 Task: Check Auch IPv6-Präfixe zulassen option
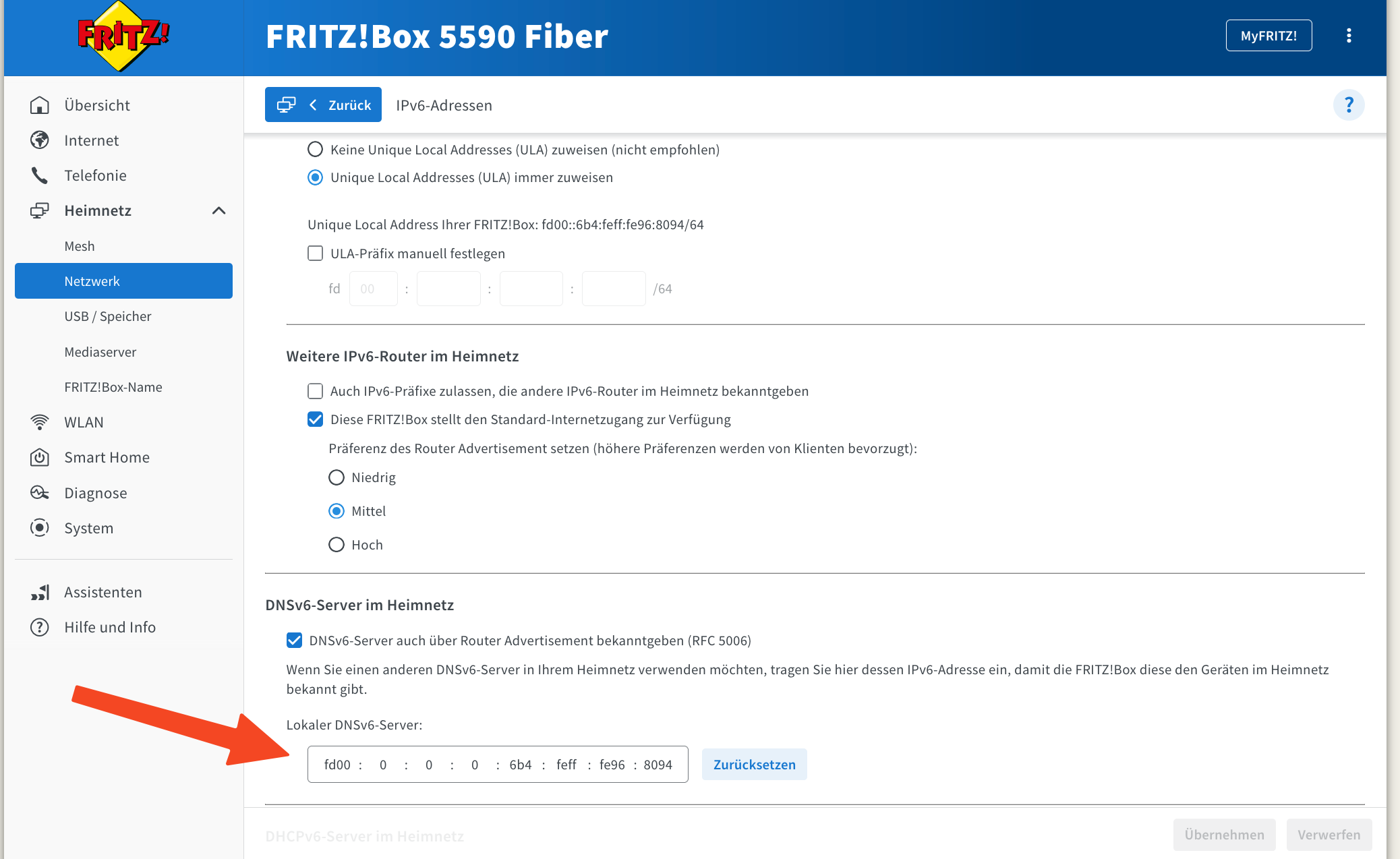[315, 391]
